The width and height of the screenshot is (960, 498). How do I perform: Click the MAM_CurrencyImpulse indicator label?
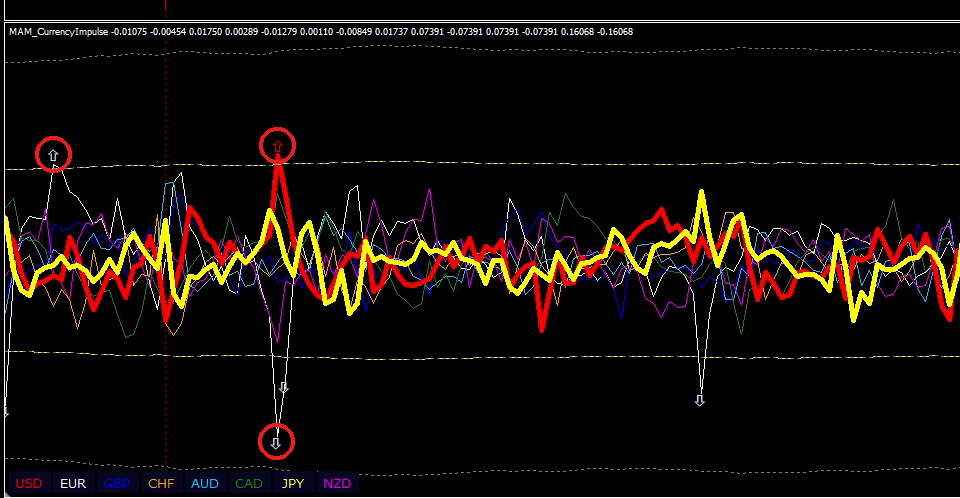(59, 31)
